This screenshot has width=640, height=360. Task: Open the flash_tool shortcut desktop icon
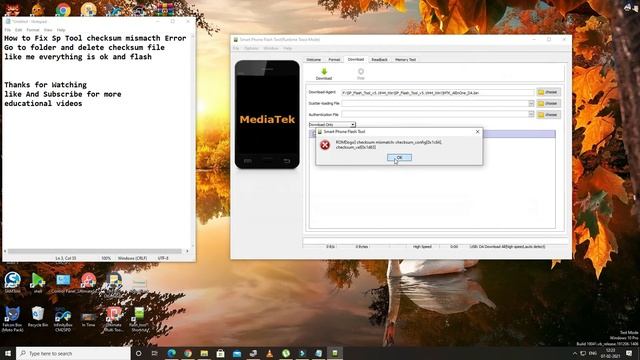click(x=139, y=319)
